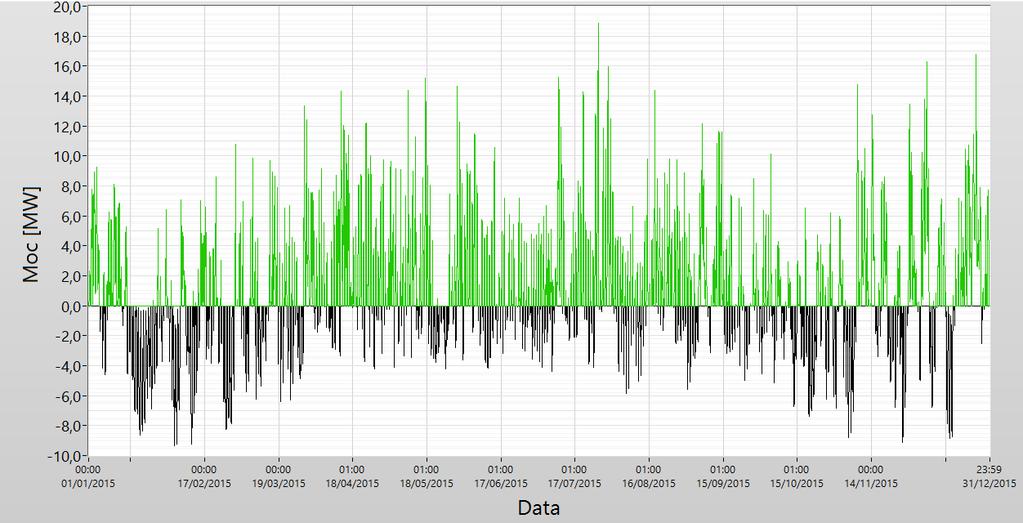Click the 18/05/2015 date label
The height and width of the screenshot is (523, 1023).
[427, 483]
